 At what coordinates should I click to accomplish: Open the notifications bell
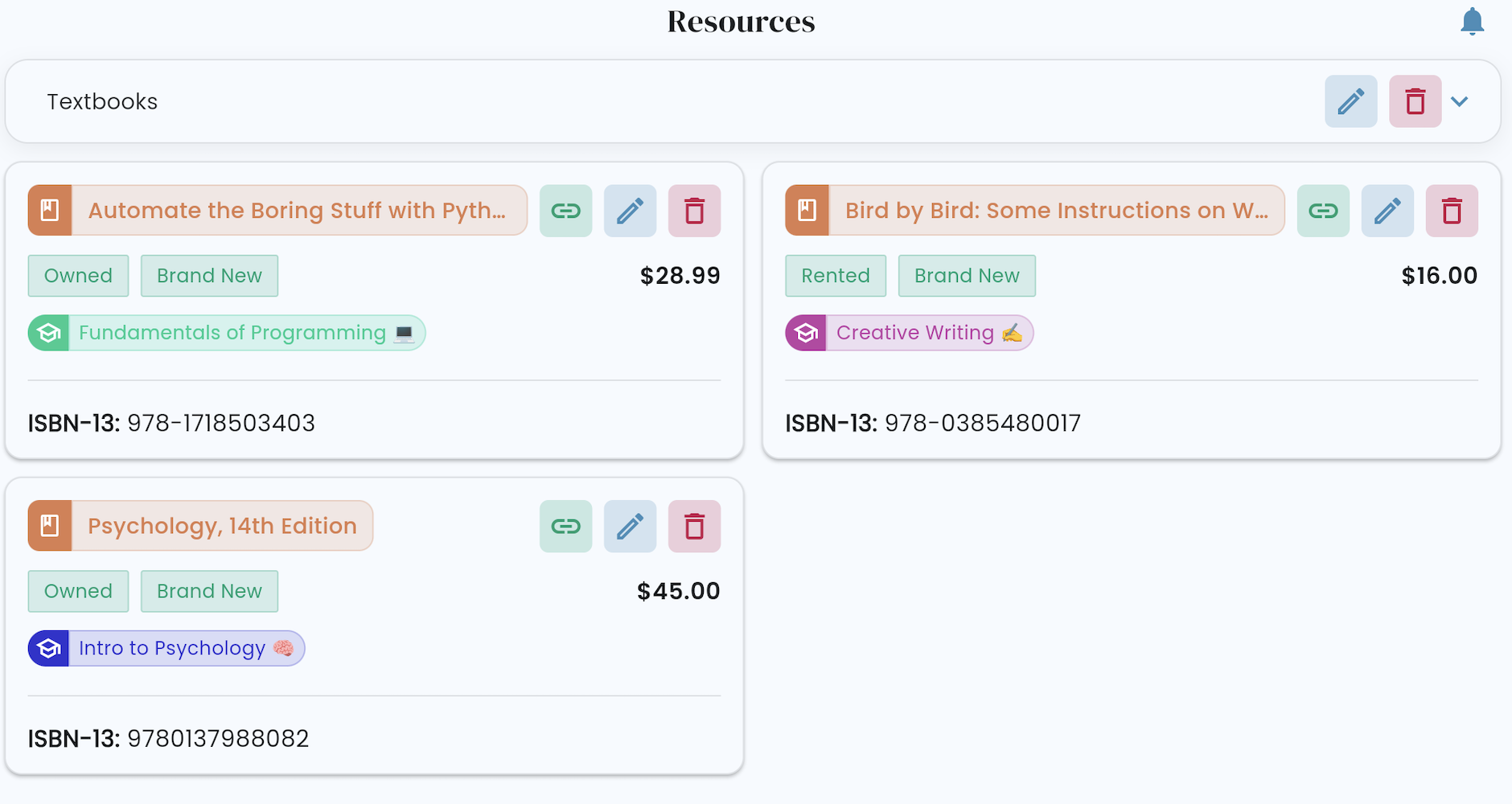click(1472, 22)
